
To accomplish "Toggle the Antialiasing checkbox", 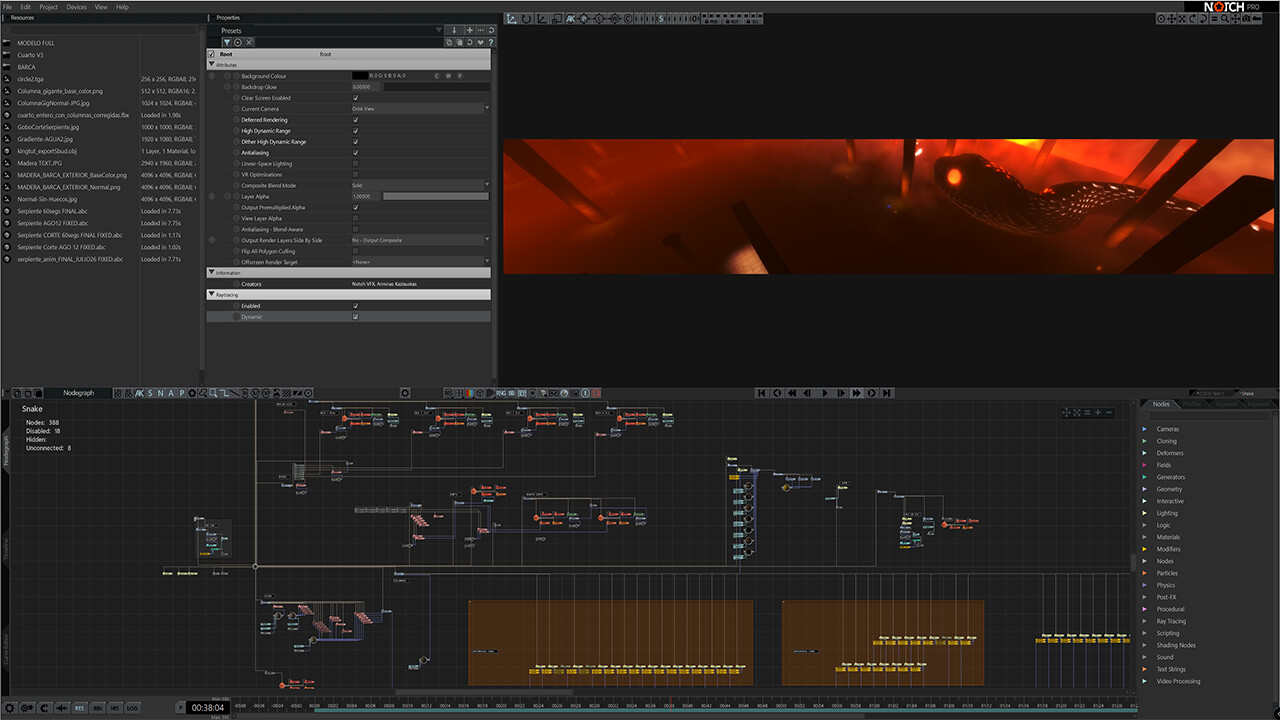I will [x=356, y=153].
